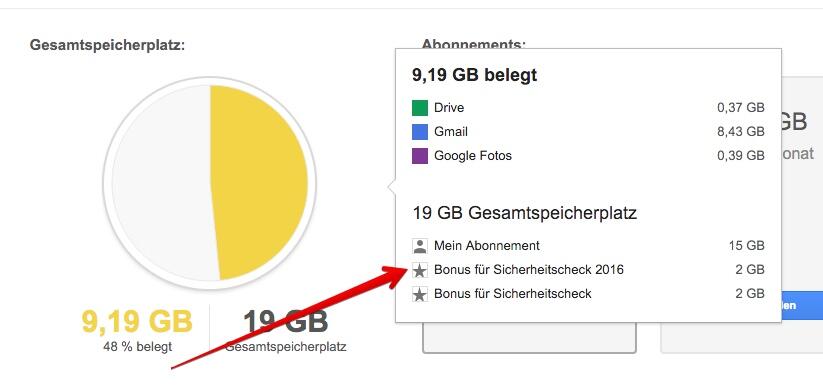Click the 48 % belegt label
Screen dimensions: 823x389
pyautogui.click(x=138, y=347)
